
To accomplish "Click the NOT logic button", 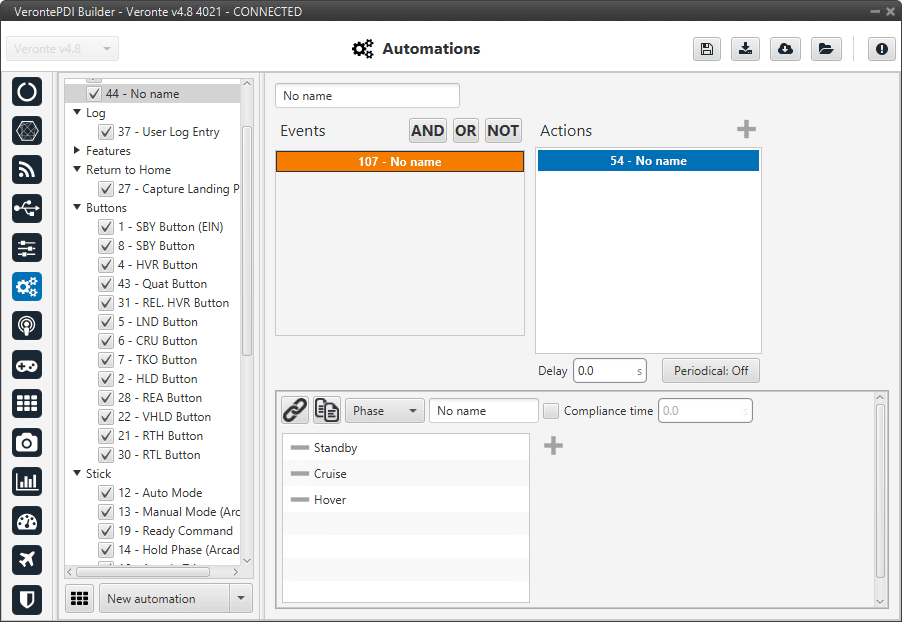I will (x=503, y=131).
